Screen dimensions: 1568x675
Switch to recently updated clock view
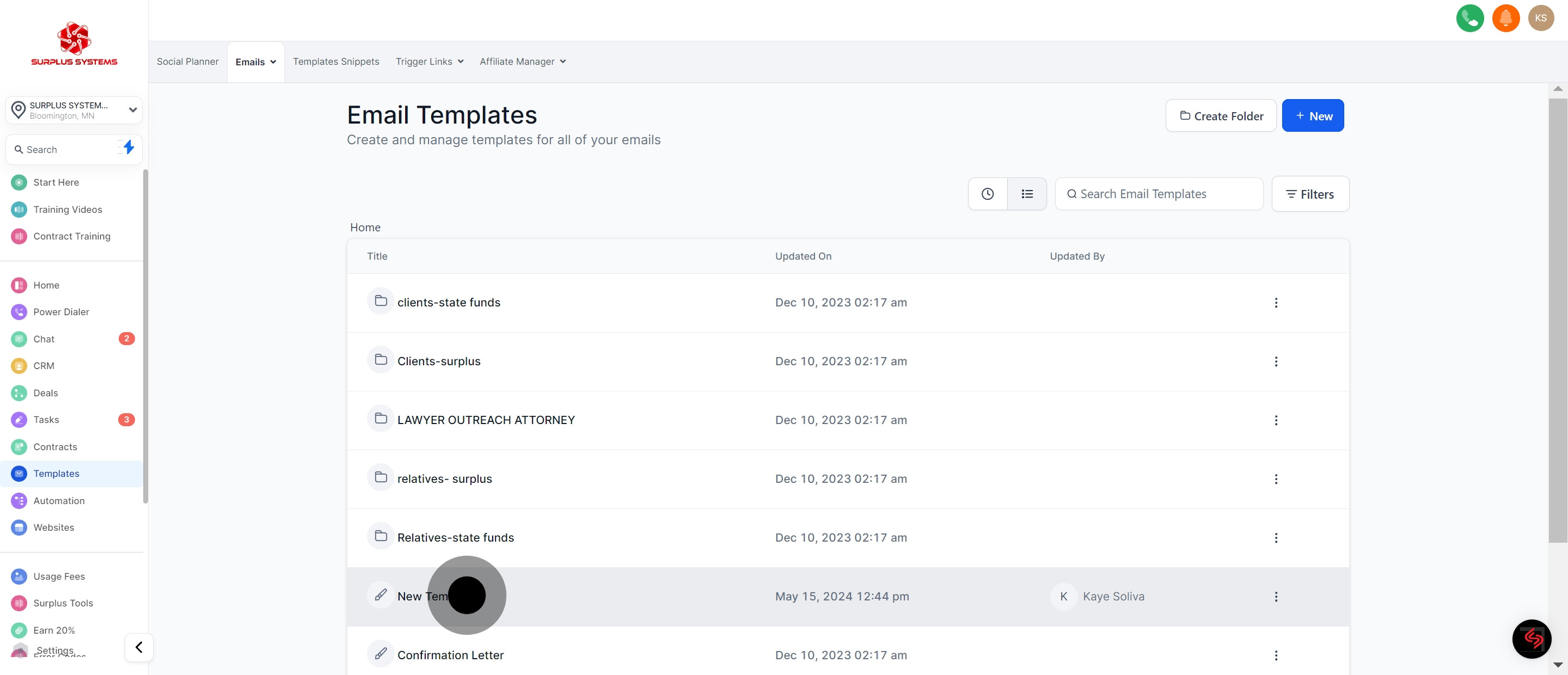(x=987, y=194)
